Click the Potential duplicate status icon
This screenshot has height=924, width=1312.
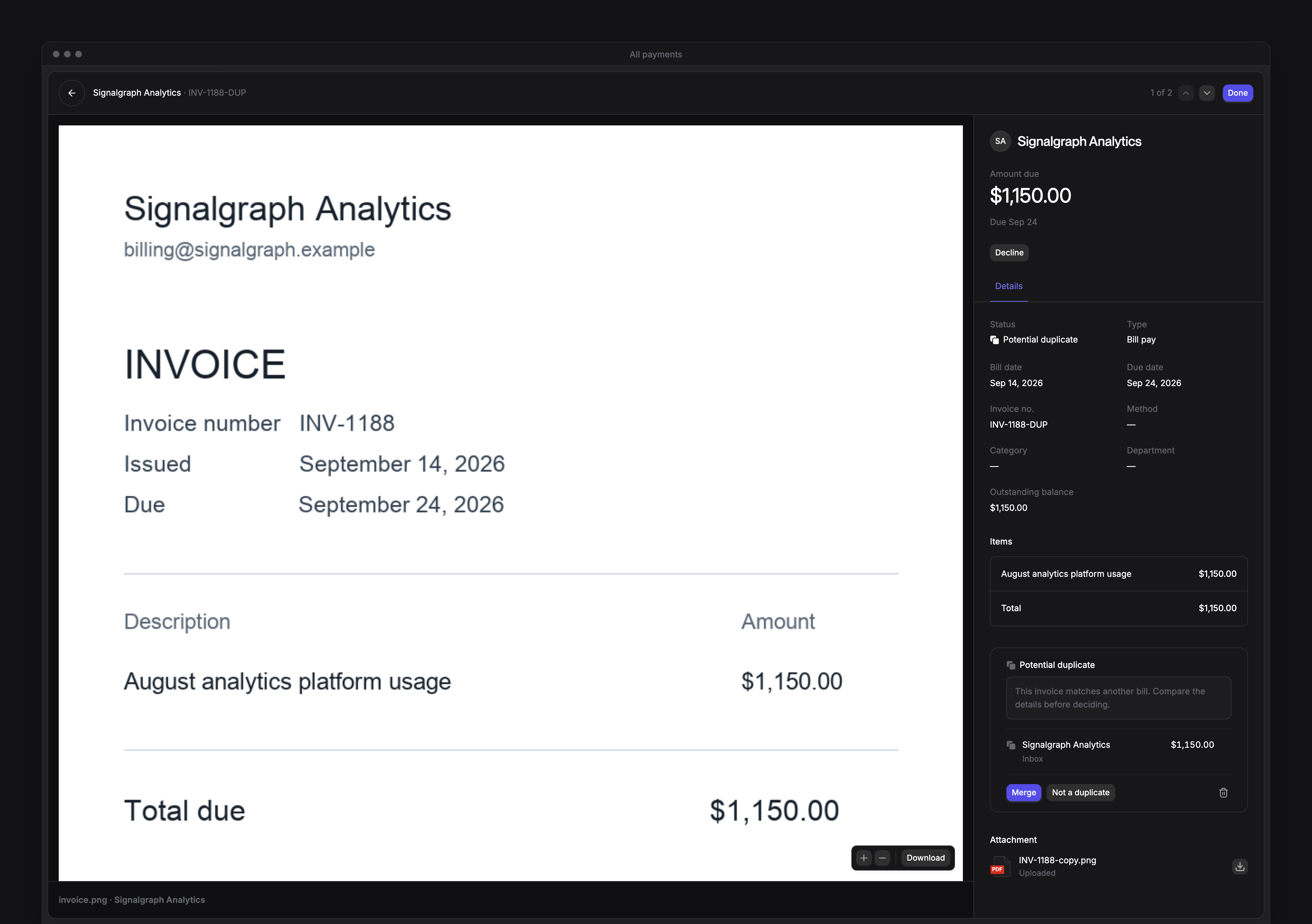pyautogui.click(x=994, y=340)
